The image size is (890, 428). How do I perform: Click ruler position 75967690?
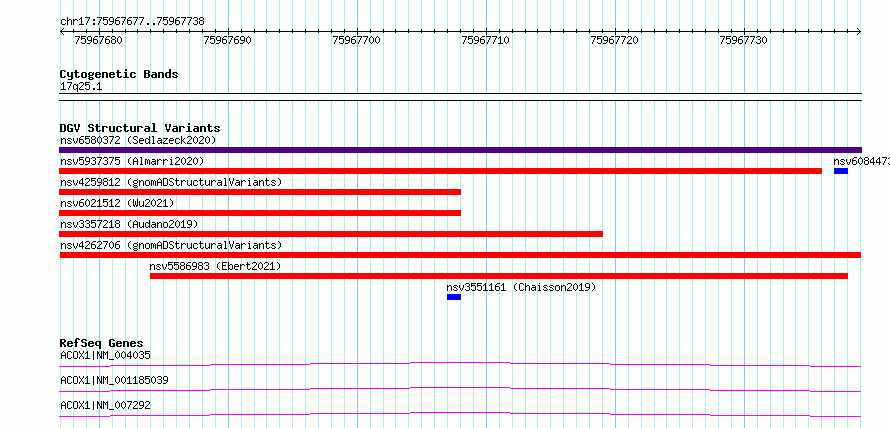point(227,40)
